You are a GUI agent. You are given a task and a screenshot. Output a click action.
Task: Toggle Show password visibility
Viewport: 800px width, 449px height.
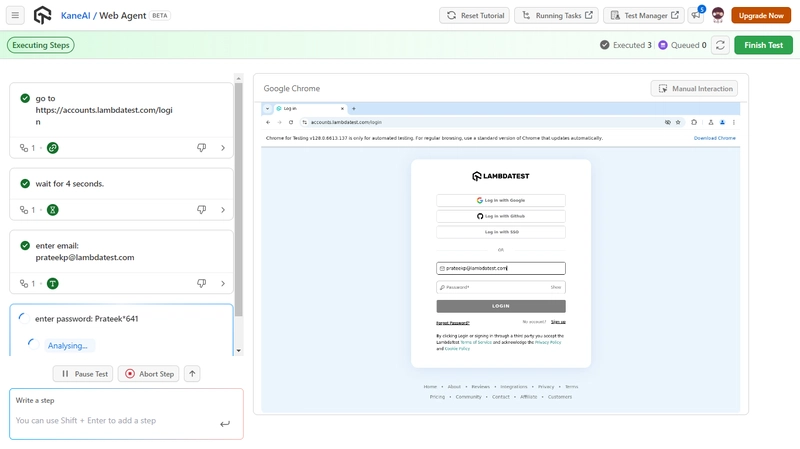556,287
